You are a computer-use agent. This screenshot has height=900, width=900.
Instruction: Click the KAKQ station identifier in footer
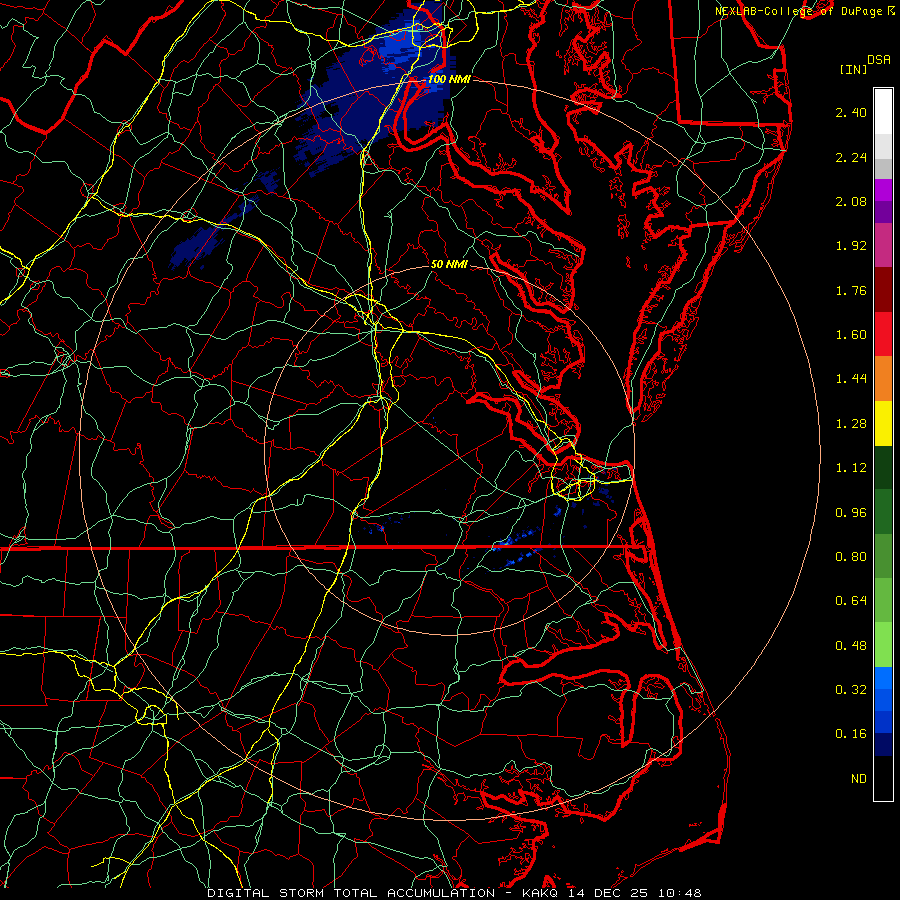coord(540,893)
